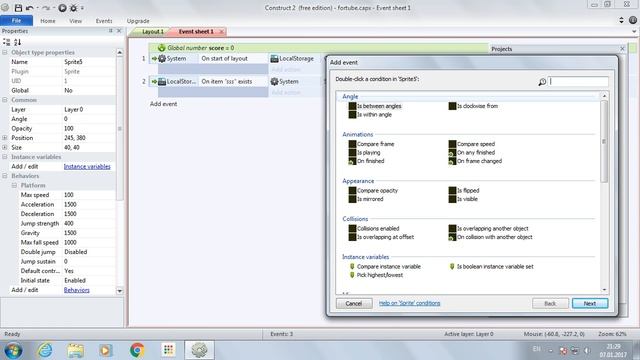Click the global variable score icon
Viewport: 640px width, 360px height.
point(162,48)
